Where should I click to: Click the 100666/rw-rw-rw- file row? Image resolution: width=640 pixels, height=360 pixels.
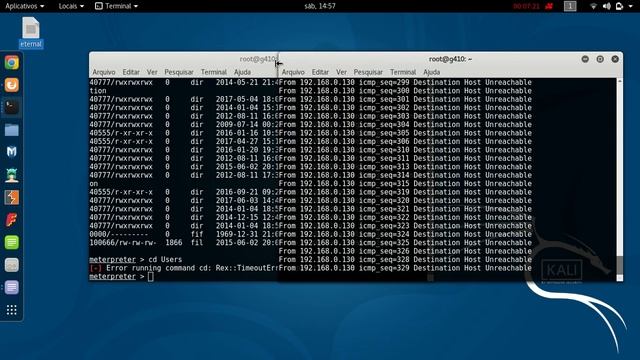(x=184, y=243)
